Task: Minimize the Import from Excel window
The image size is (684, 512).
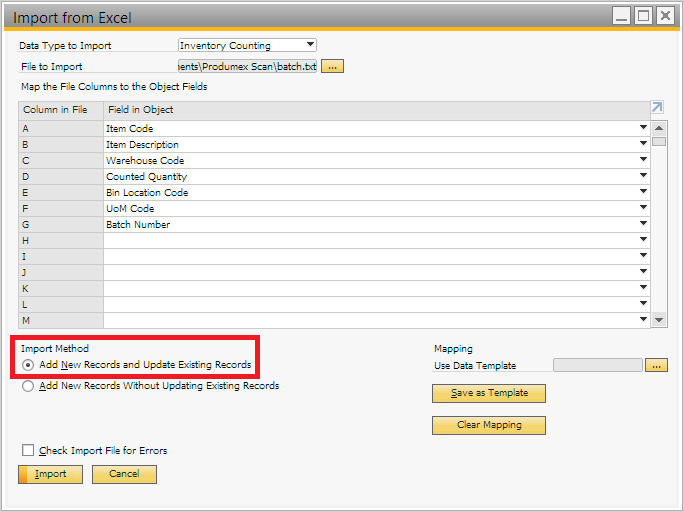Action: pos(622,15)
